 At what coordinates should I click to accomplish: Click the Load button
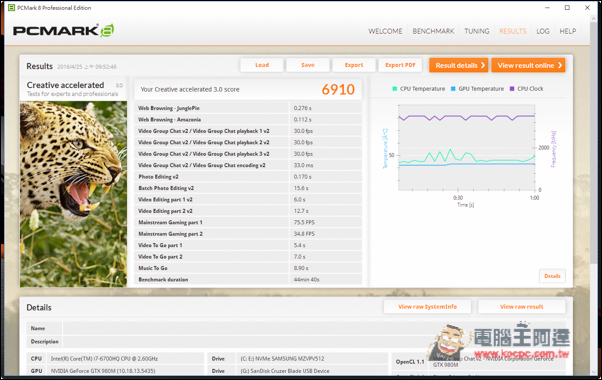click(262, 65)
